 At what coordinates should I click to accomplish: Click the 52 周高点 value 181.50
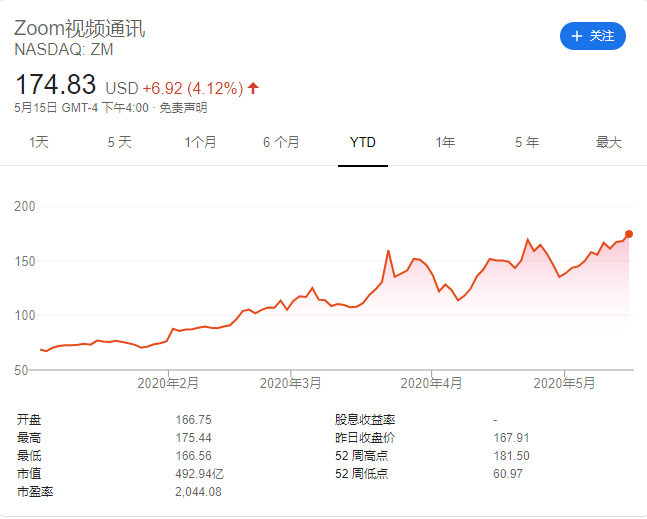(x=511, y=456)
